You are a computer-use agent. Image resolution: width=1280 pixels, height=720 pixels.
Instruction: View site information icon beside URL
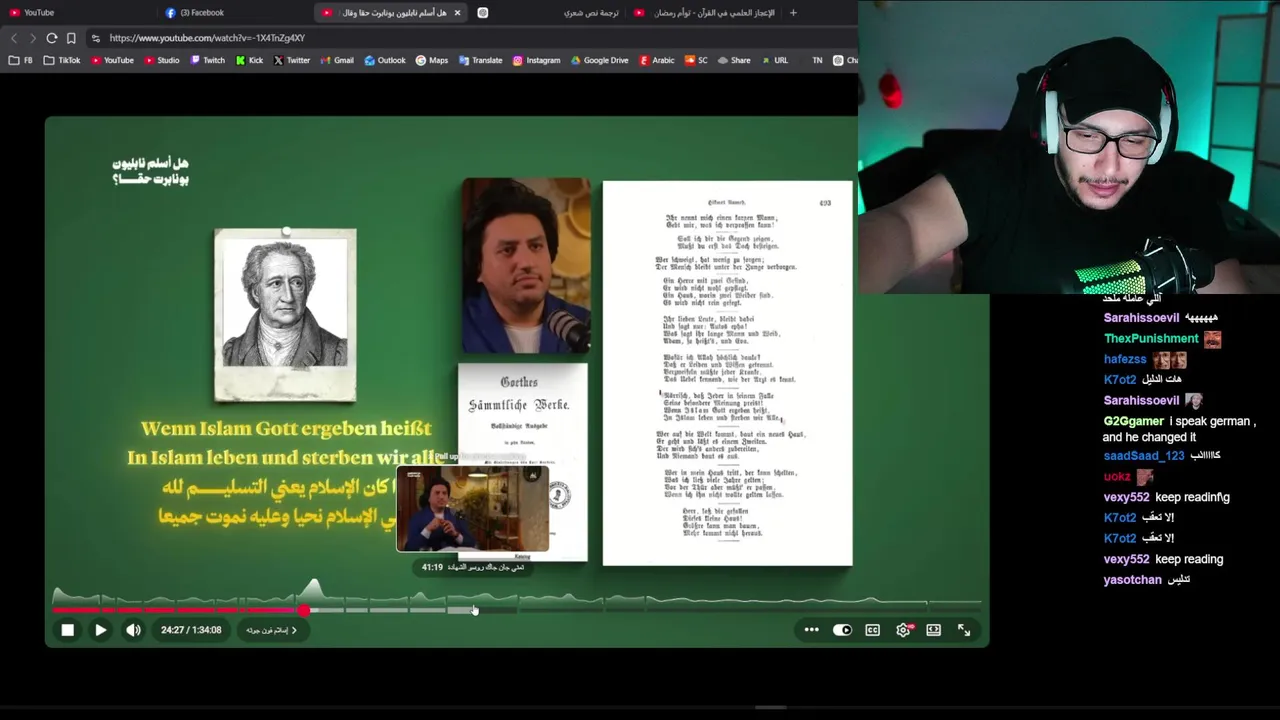[x=95, y=38]
